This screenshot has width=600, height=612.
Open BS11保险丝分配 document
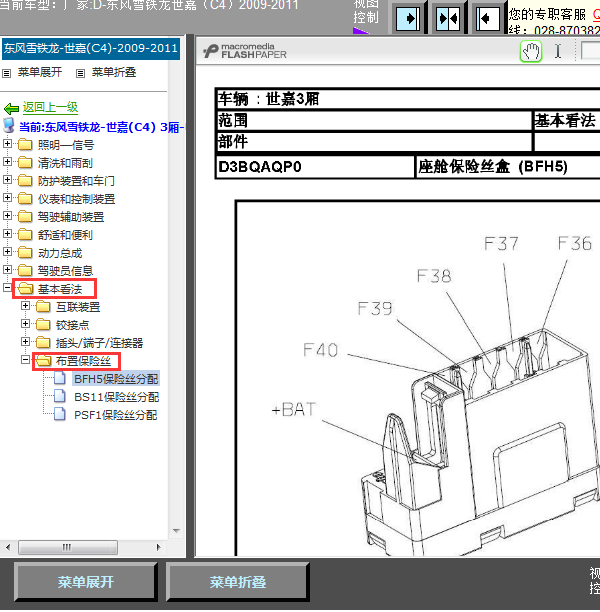116,397
